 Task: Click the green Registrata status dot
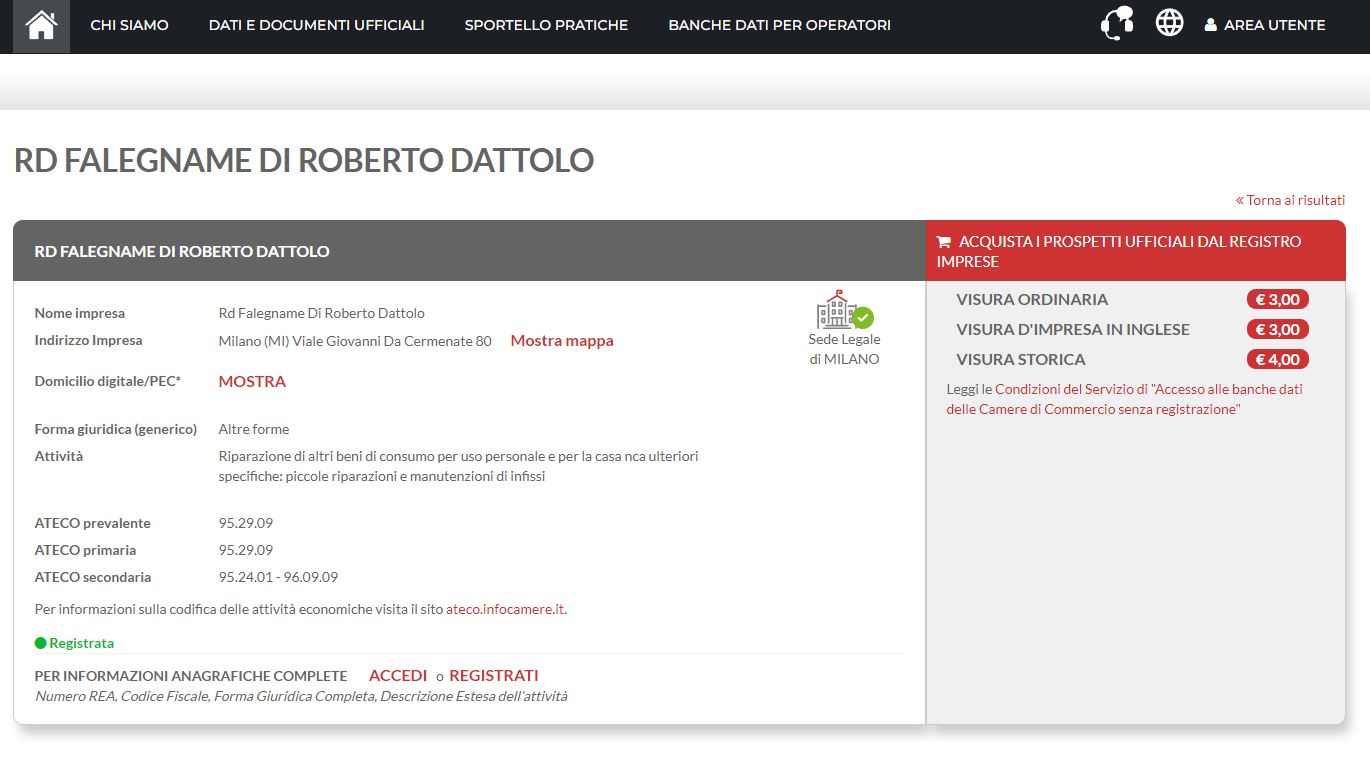point(41,643)
